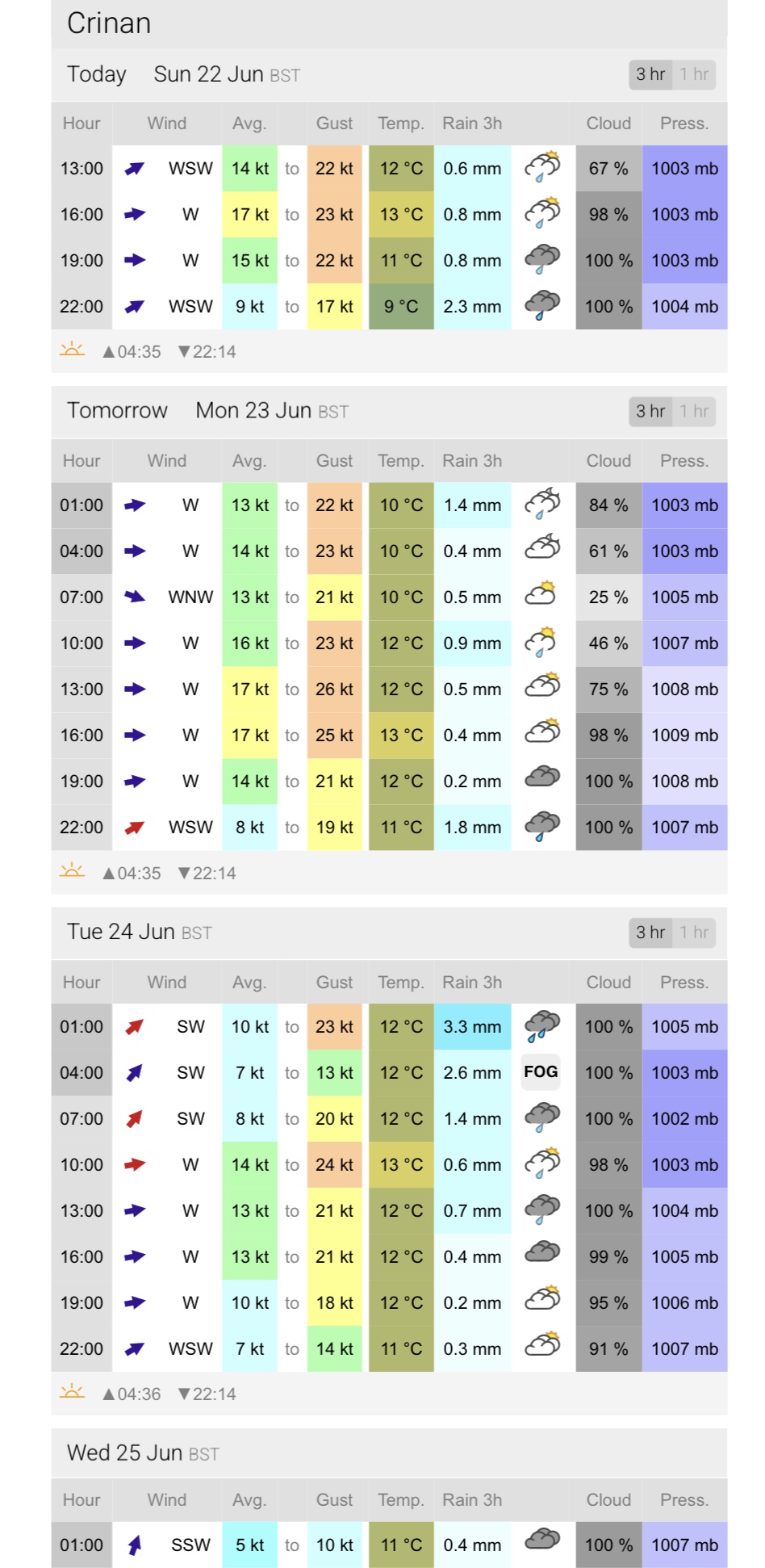
Task: Click the Rain 3h column header for today
Action: click(472, 124)
